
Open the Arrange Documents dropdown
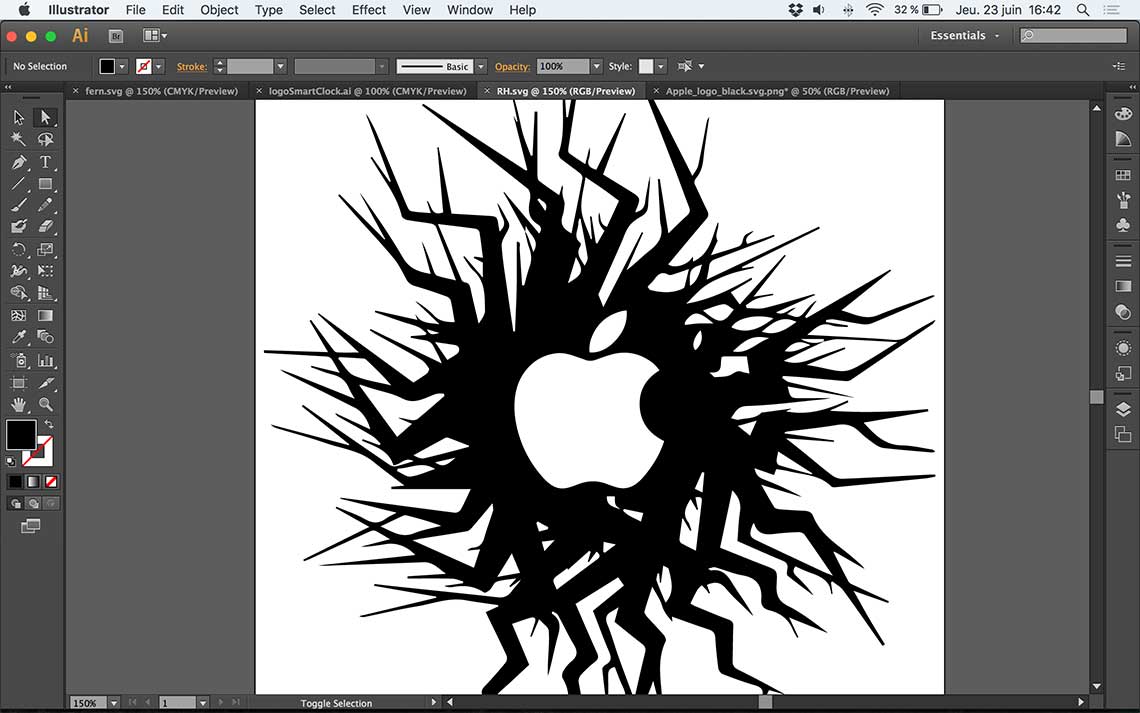coord(155,35)
